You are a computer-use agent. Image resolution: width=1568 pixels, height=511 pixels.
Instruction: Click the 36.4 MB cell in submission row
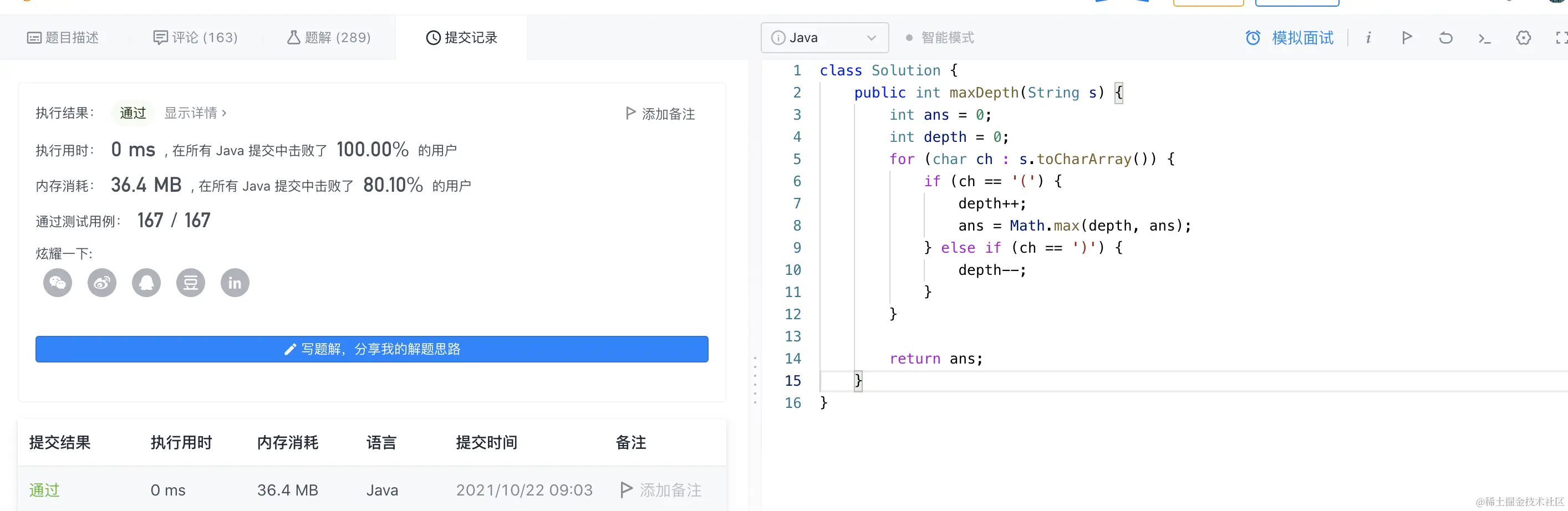pyautogui.click(x=287, y=490)
